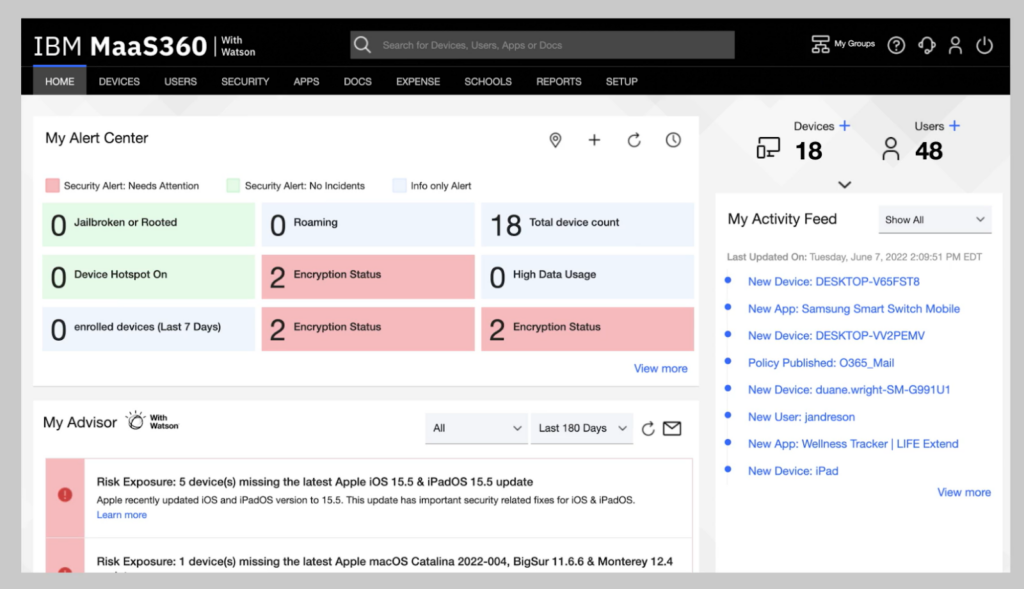Click the location pin icon in Alert Center

click(x=556, y=140)
